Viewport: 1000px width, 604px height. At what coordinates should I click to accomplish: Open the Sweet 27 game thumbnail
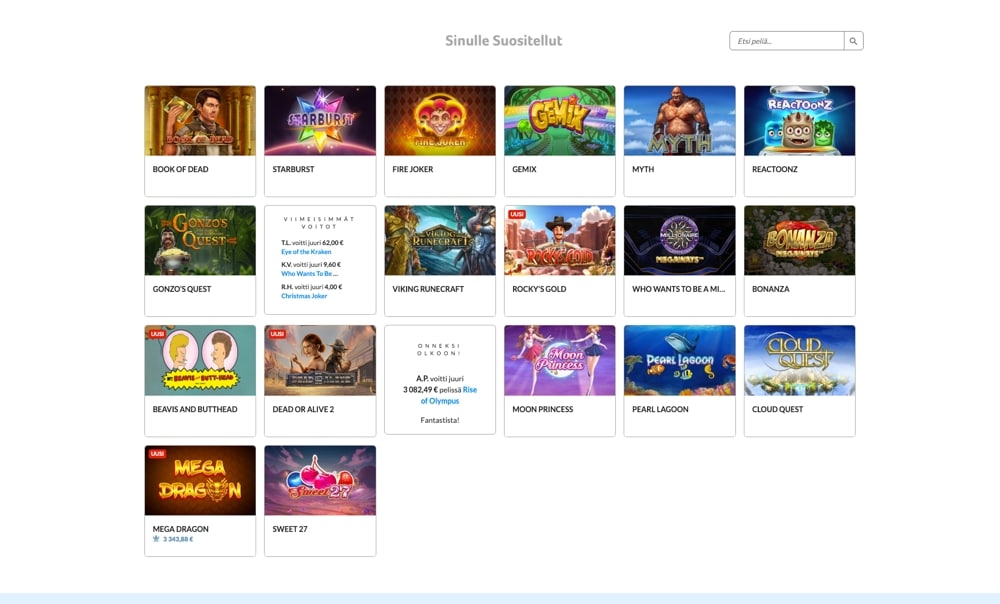[320, 480]
